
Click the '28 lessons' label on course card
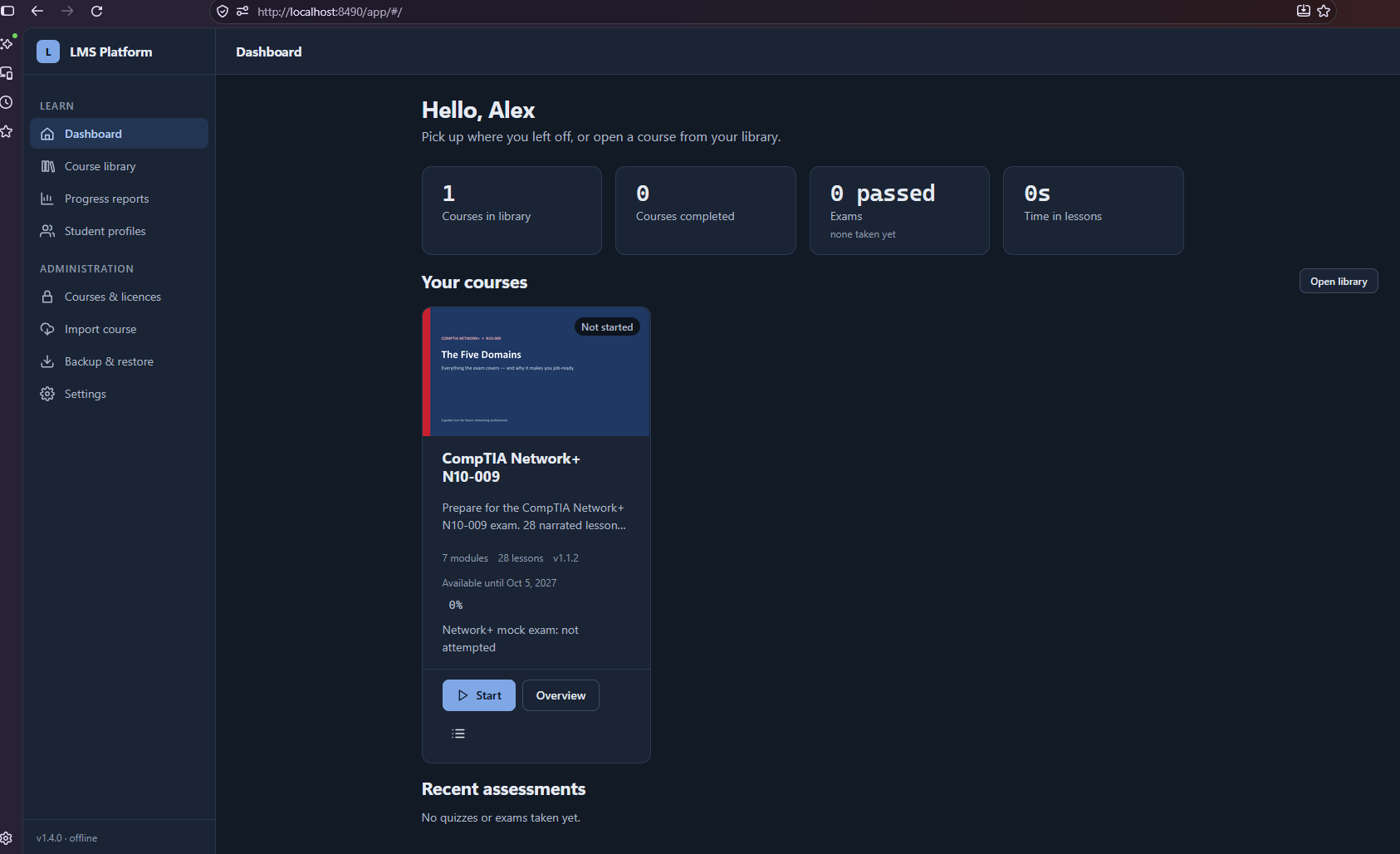(x=521, y=558)
